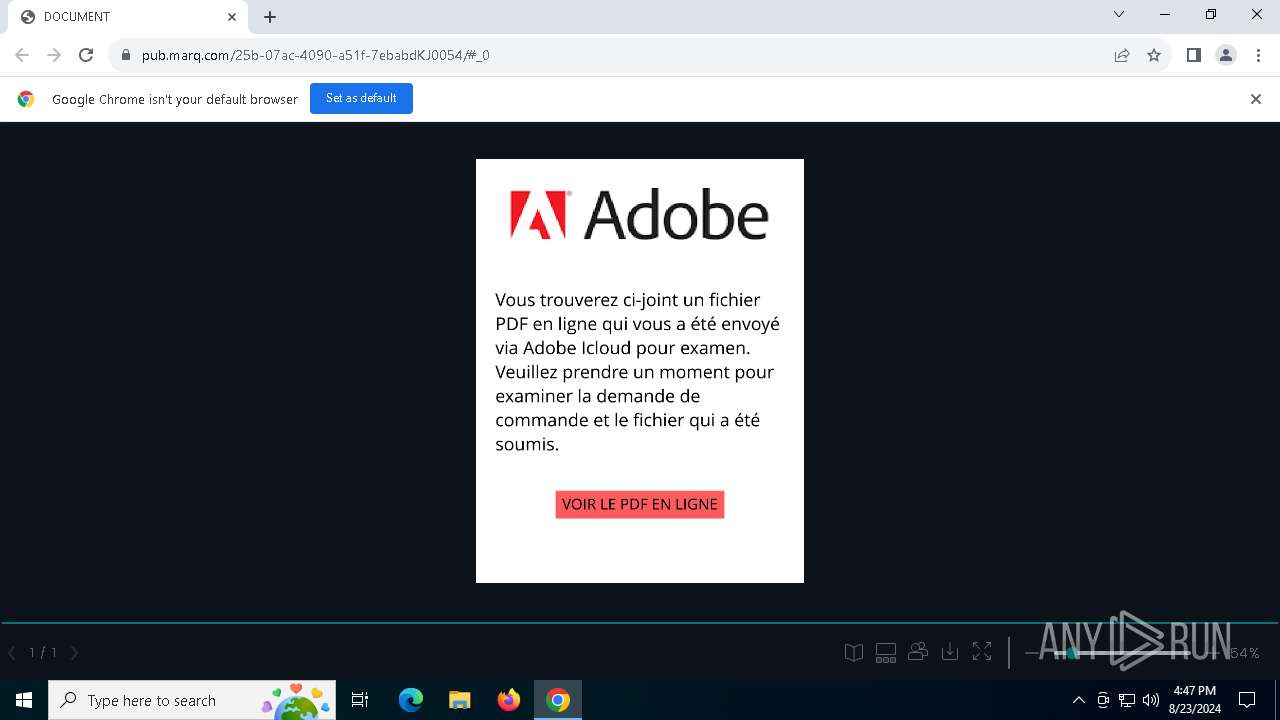This screenshot has width=1280, height=720.
Task: Show hidden system tray icons
Action: click(1078, 700)
